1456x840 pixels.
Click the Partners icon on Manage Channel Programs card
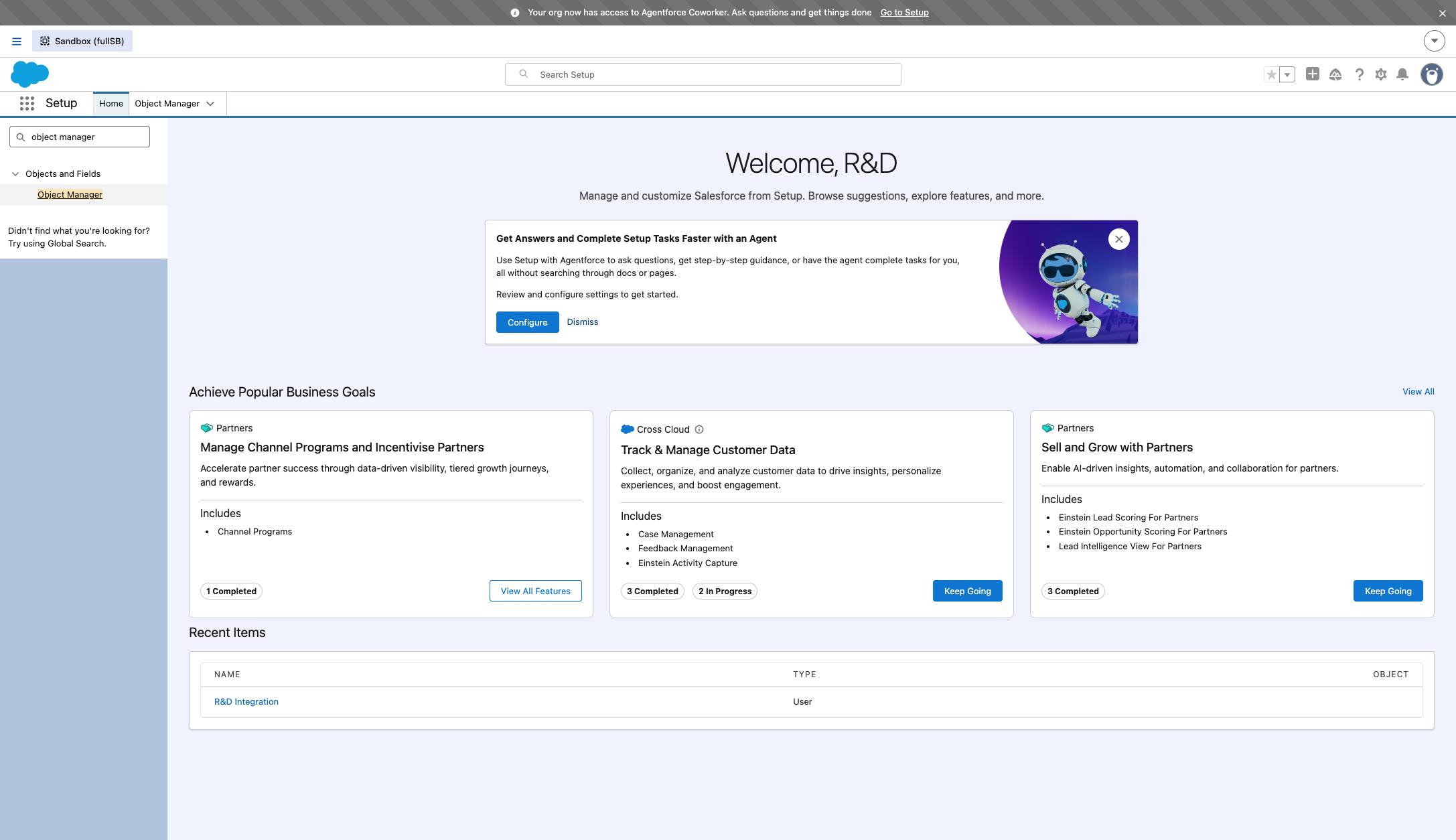coord(206,428)
